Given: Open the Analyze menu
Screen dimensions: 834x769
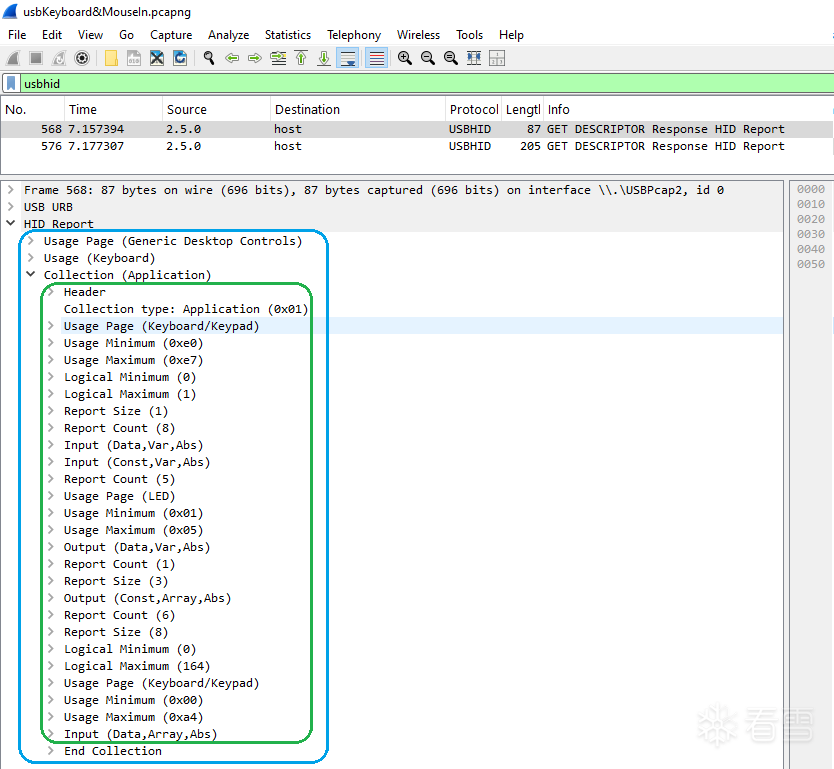Looking at the screenshot, I should click(x=228, y=35).
